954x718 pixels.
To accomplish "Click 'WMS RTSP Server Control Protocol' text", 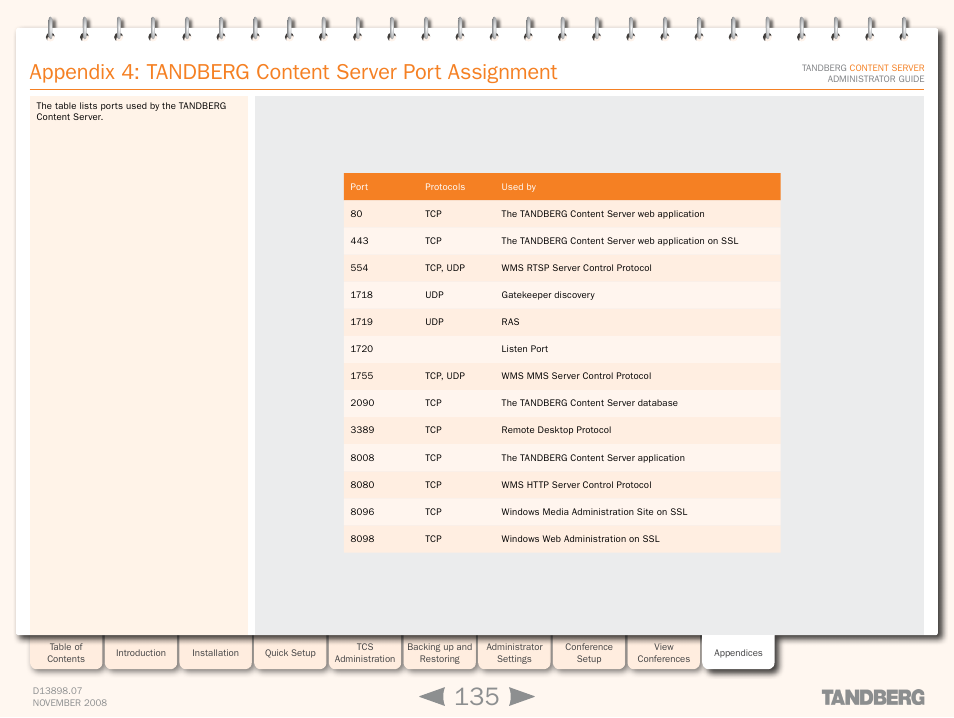I will coord(576,268).
